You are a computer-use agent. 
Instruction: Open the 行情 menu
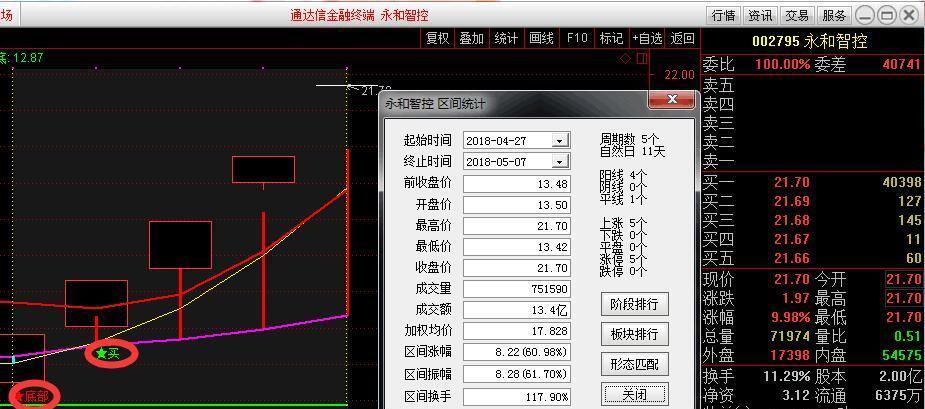pyautogui.click(x=723, y=15)
